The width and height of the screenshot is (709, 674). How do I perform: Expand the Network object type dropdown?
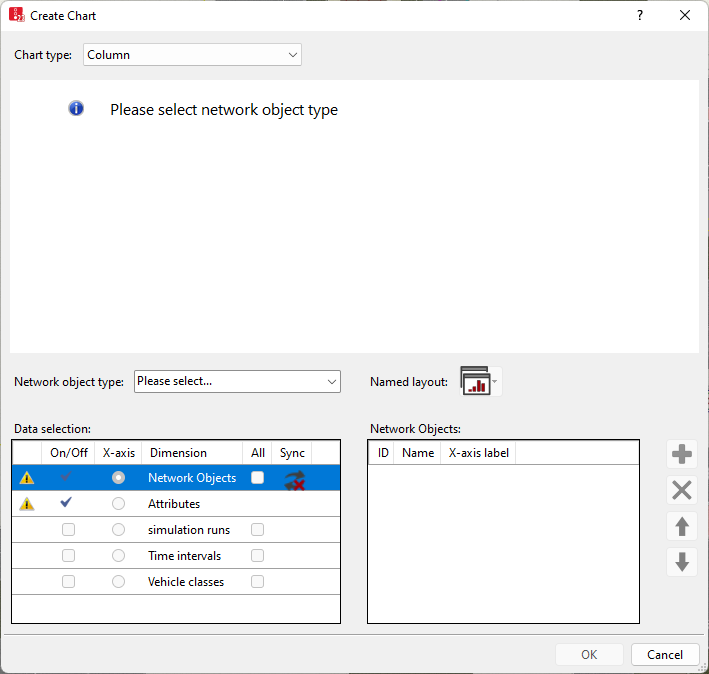coord(237,381)
